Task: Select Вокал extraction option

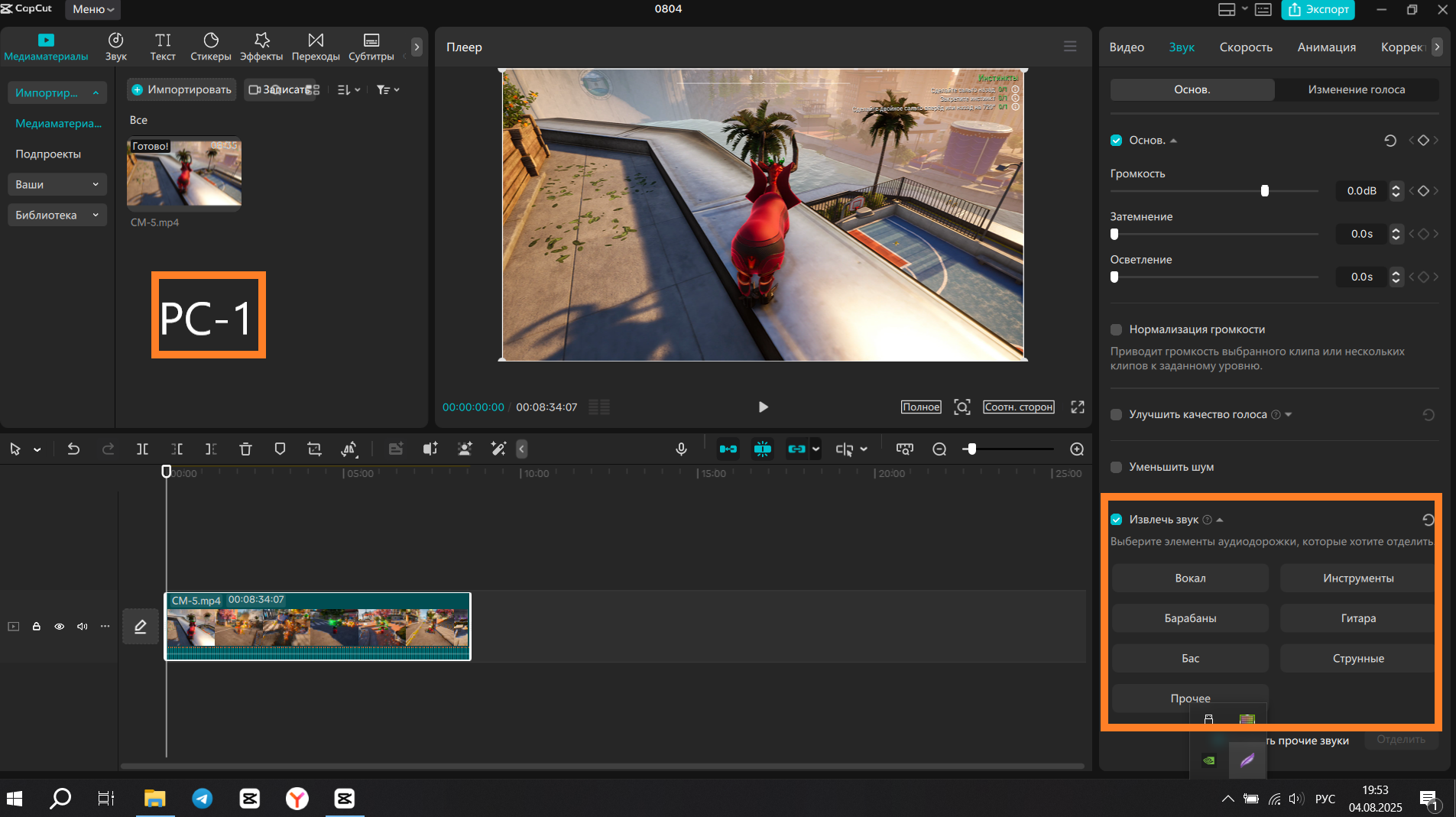Action: pyautogui.click(x=1190, y=578)
